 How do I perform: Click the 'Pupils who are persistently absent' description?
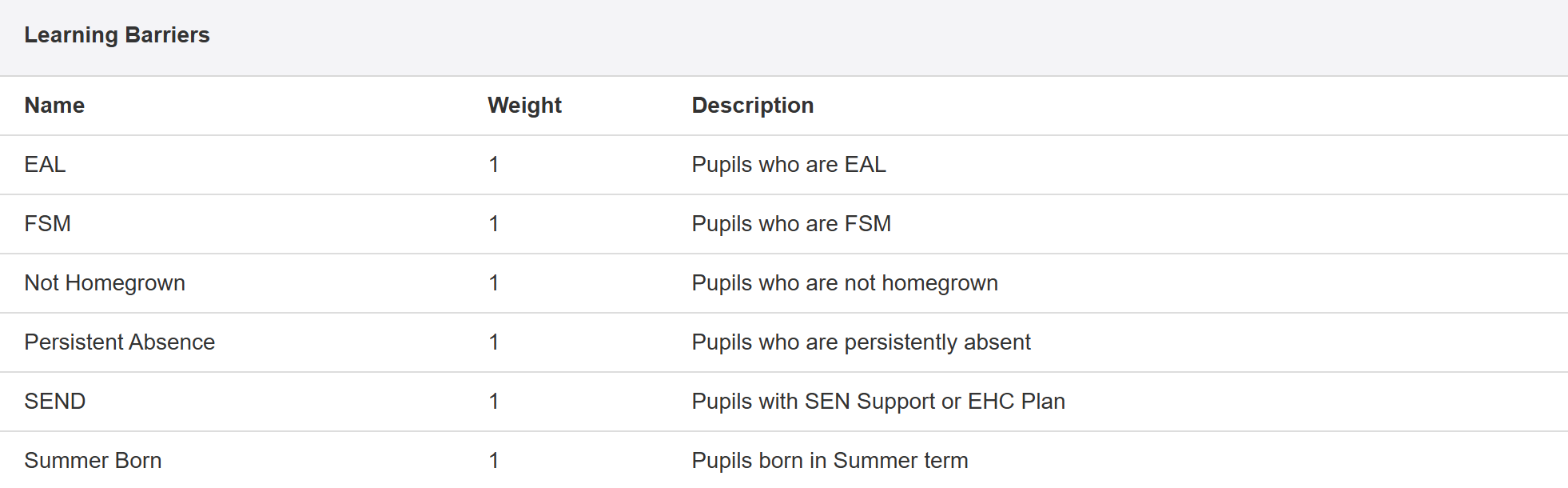click(861, 342)
